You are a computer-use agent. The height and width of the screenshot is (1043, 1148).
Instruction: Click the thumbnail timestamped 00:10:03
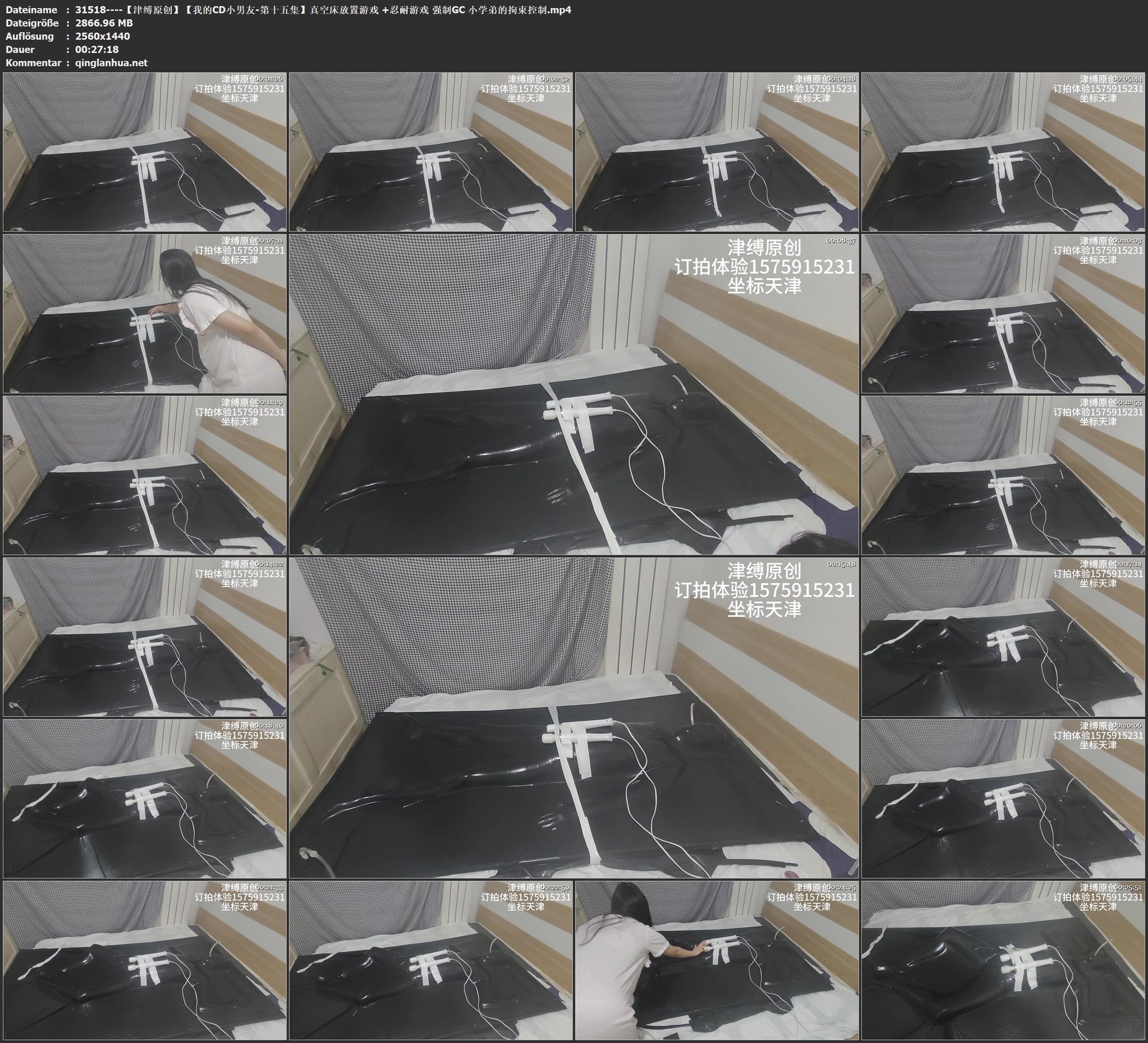[x=1003, y=313]
